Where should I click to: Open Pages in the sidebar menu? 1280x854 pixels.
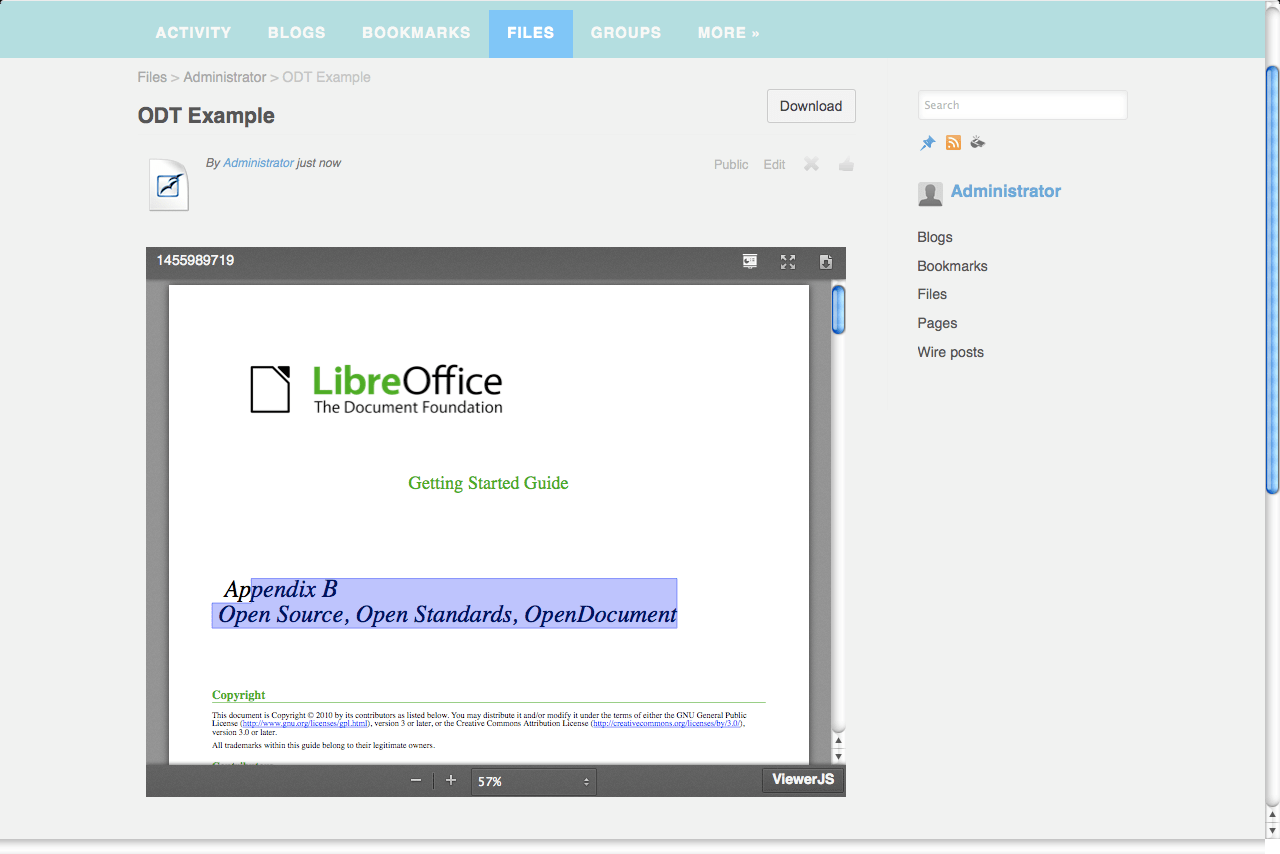[937, 323]
